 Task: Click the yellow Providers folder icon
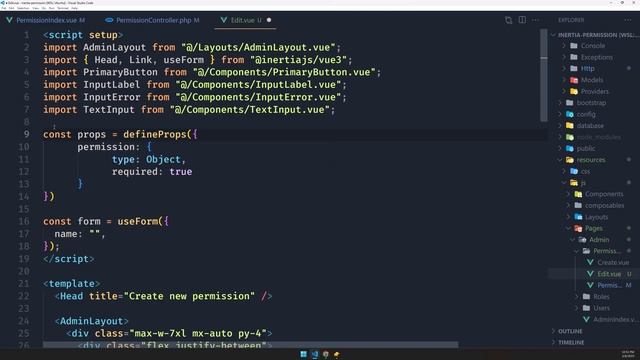pyautogui.click(x=574, y=91)
